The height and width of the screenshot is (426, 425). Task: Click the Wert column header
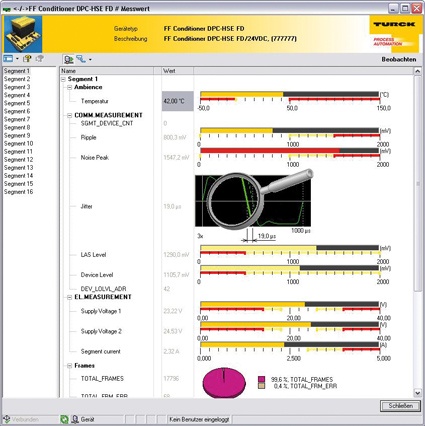pyautogui.click(x=177, y=71)
